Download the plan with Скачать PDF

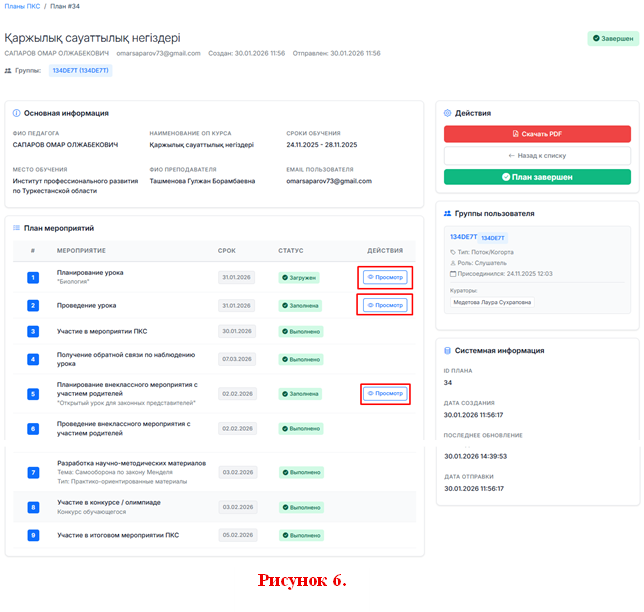coord(536,133)
